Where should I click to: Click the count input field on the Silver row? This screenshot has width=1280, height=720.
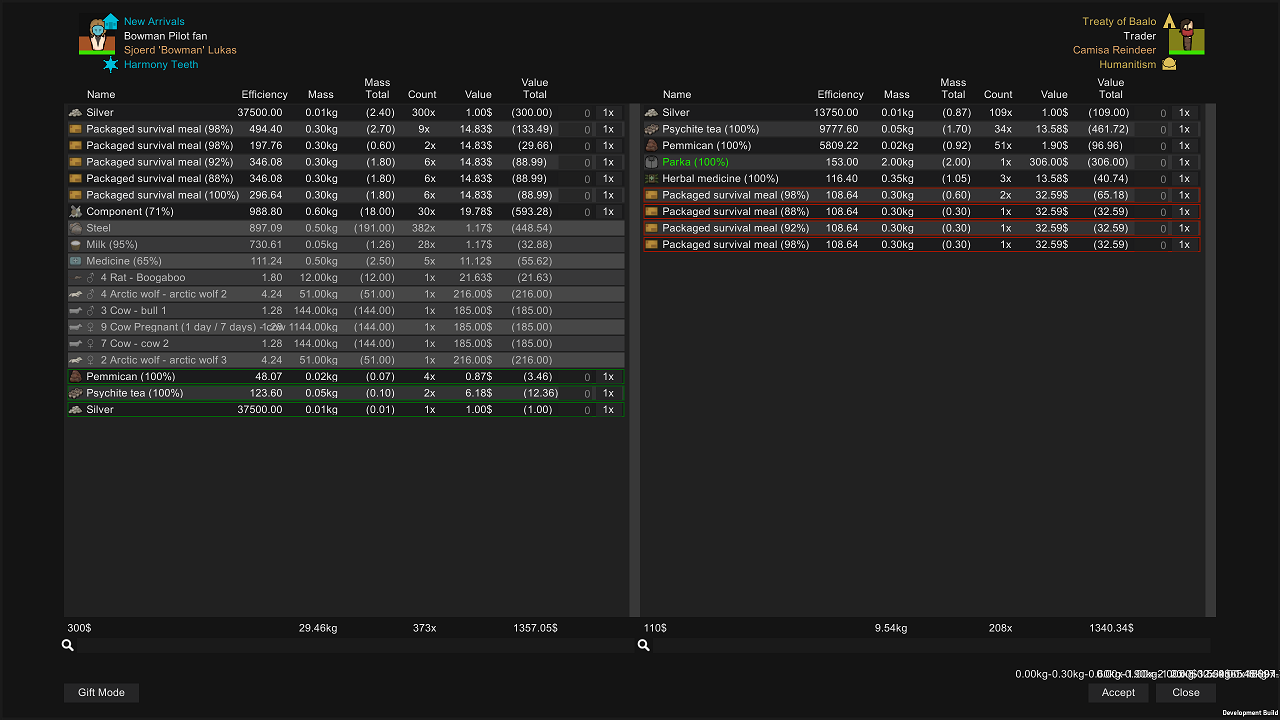click(586, 112)
